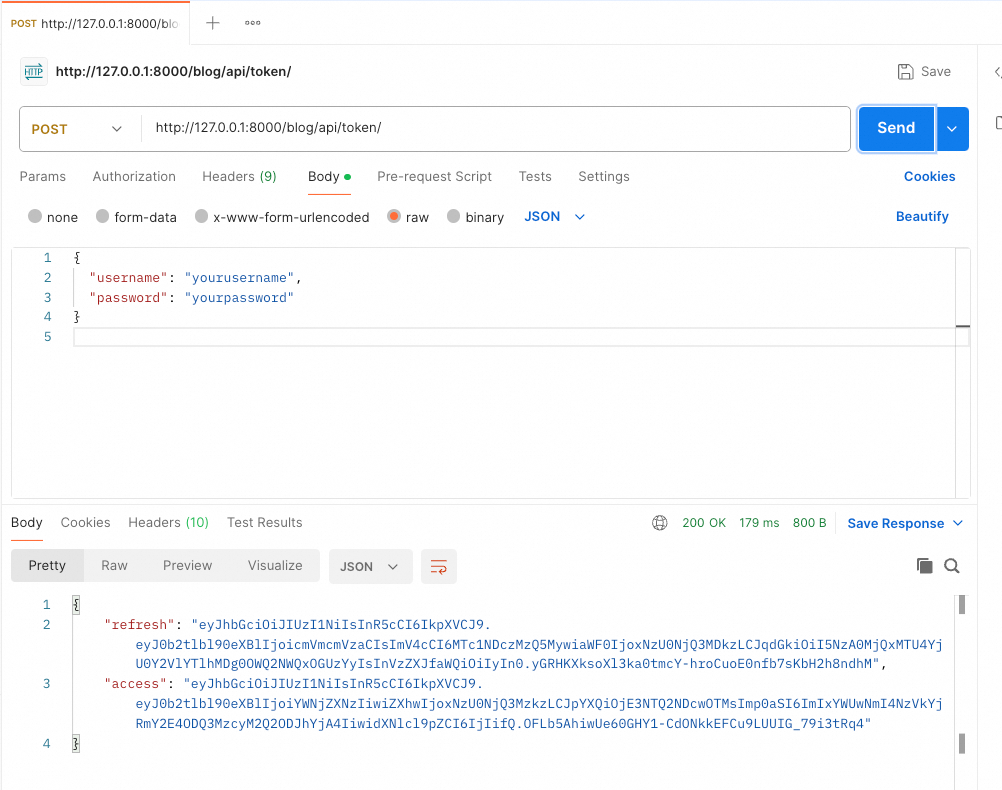Click the request title blog/api/token
Screen dimensions: 1002x790
point(173,72)
